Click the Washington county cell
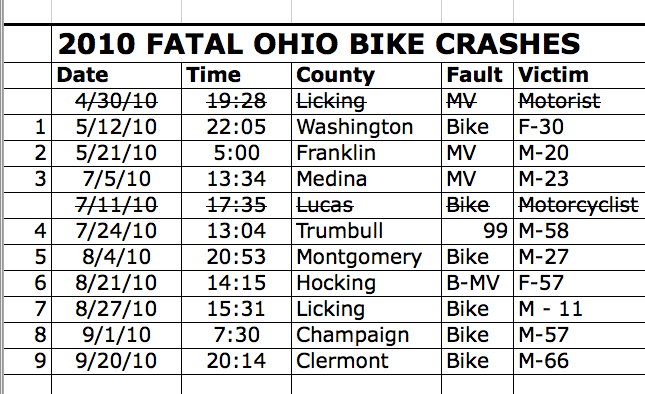This screenshot has width=645, height=394. (x=367, y=127)
